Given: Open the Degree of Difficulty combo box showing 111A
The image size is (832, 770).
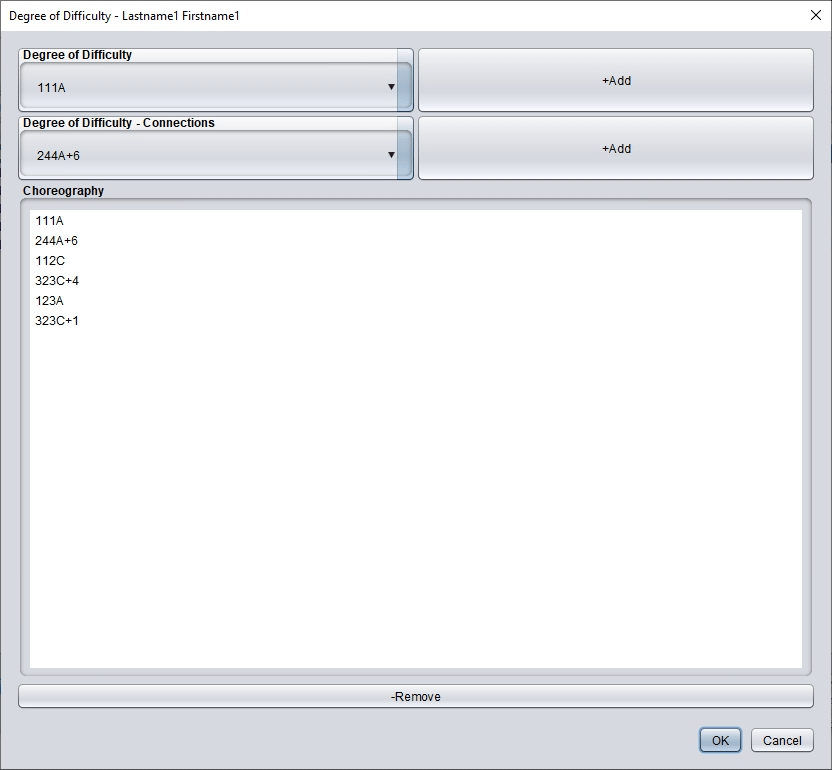Looking at the screenshot, I should click(x=200, y=87).
